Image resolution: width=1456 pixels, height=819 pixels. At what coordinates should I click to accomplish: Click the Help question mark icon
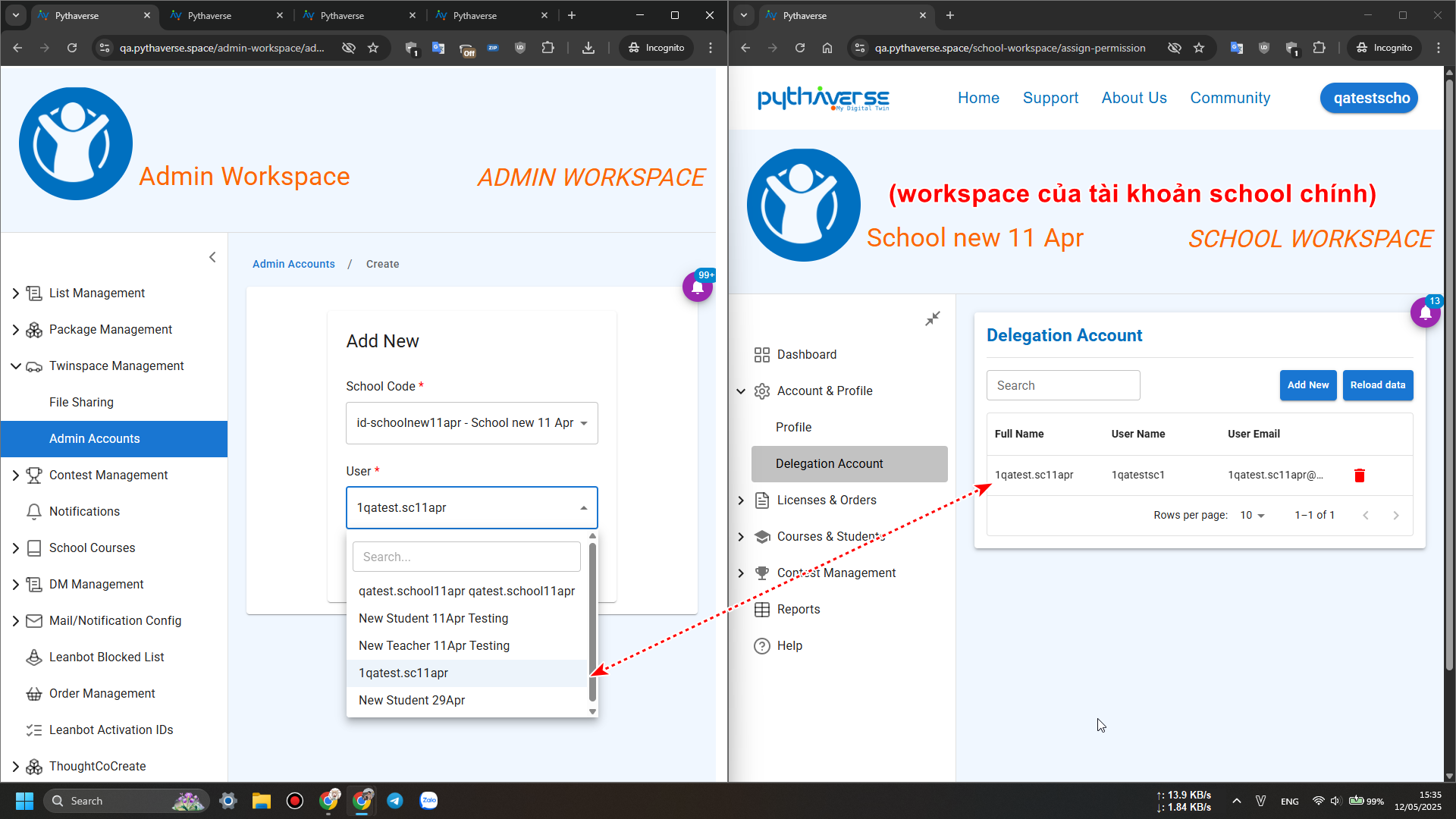tap(761, 646)
